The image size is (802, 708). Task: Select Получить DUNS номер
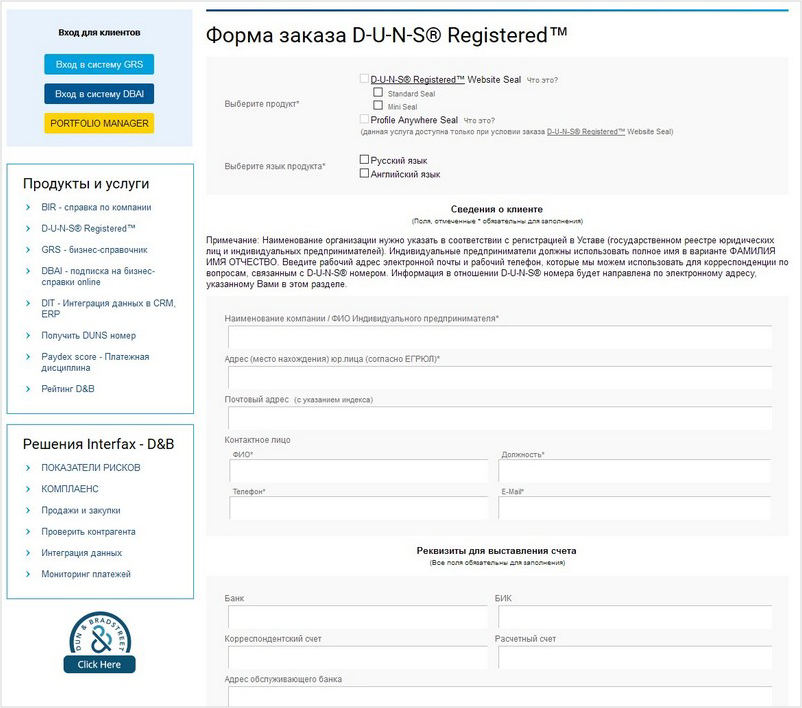tap(88, 336)
